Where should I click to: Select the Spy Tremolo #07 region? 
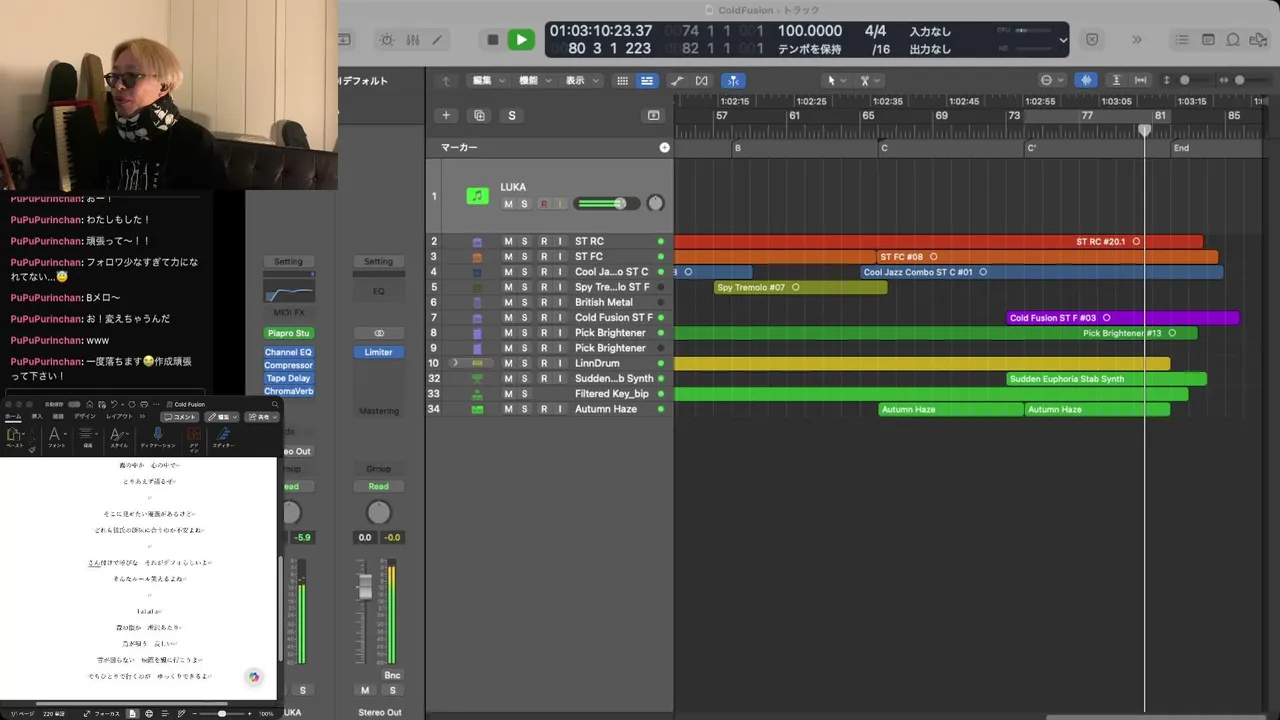(801, 287)
